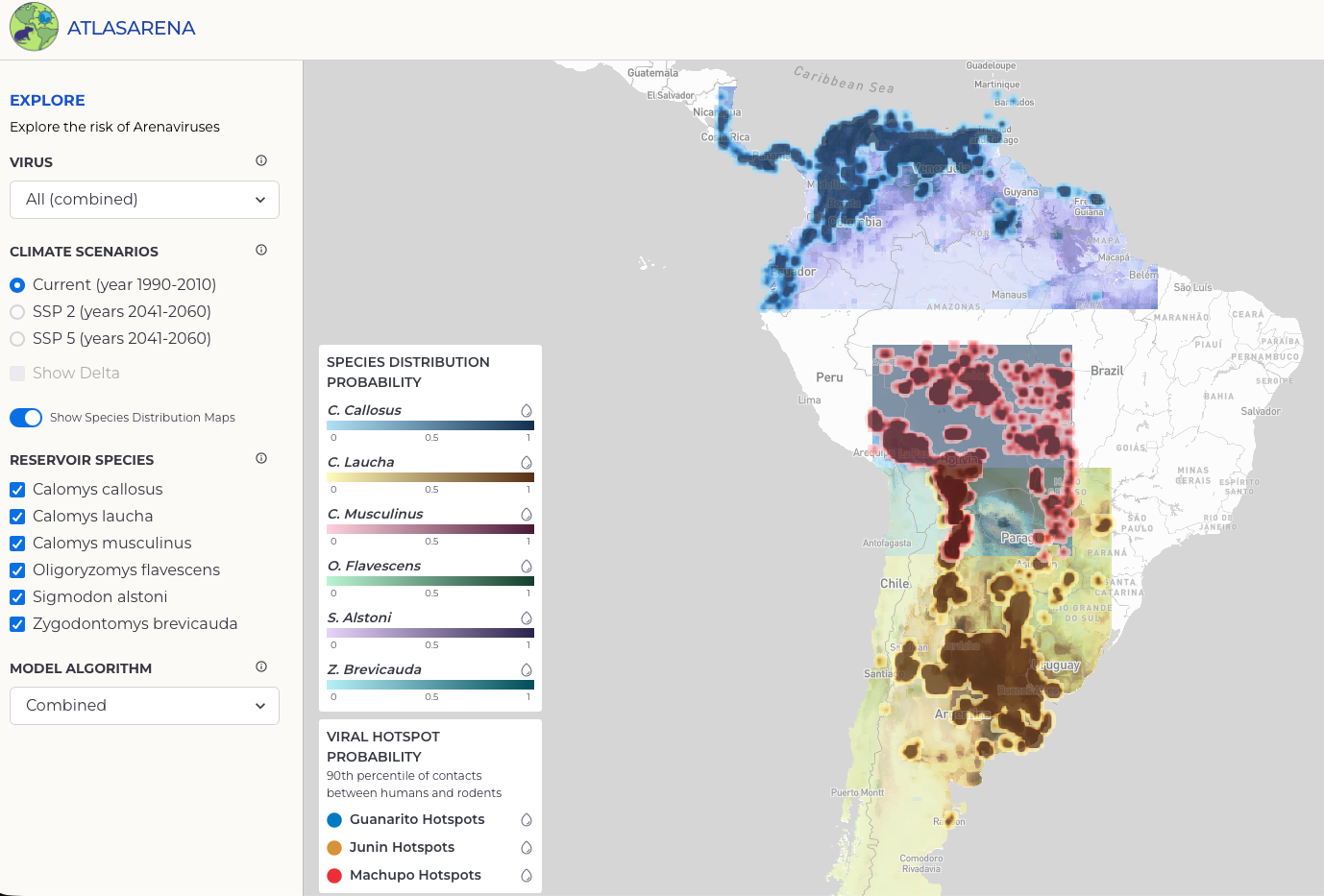
Task: Click opacity drop icon for O. Flavescens
Action: pyautogui.click(x=527, y=566)
